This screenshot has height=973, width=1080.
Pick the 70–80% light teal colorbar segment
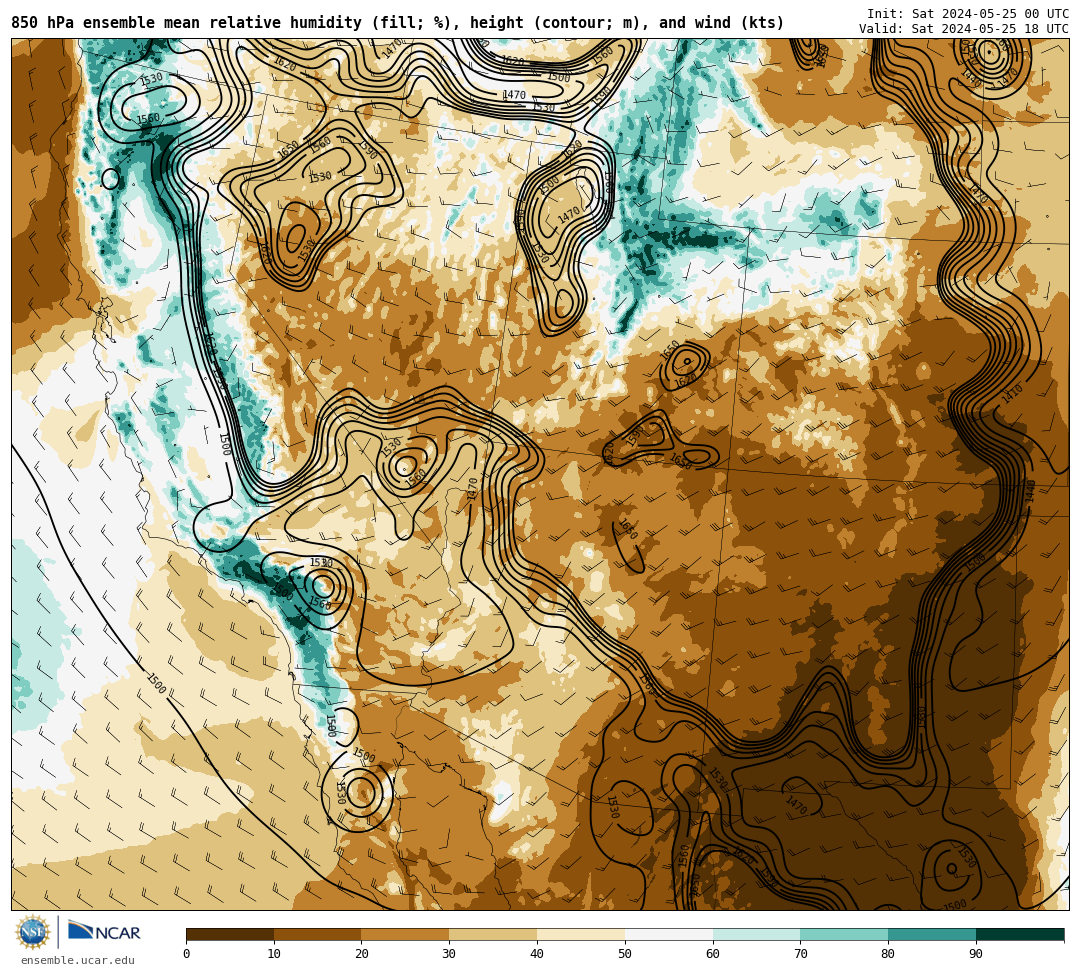[x=844, y=934]
